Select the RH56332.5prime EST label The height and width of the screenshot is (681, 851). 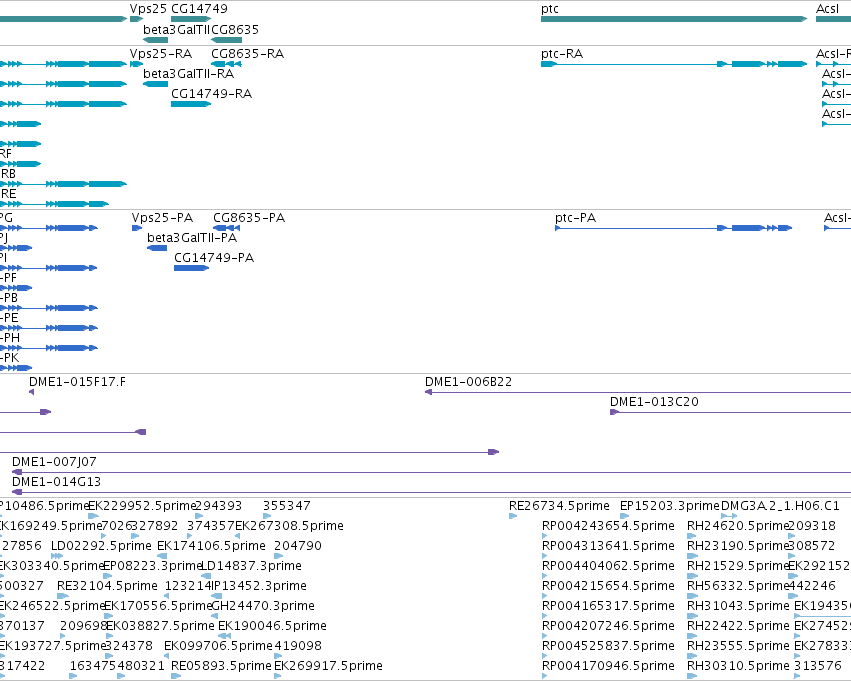pyautogui.click(x=738, y=586)
